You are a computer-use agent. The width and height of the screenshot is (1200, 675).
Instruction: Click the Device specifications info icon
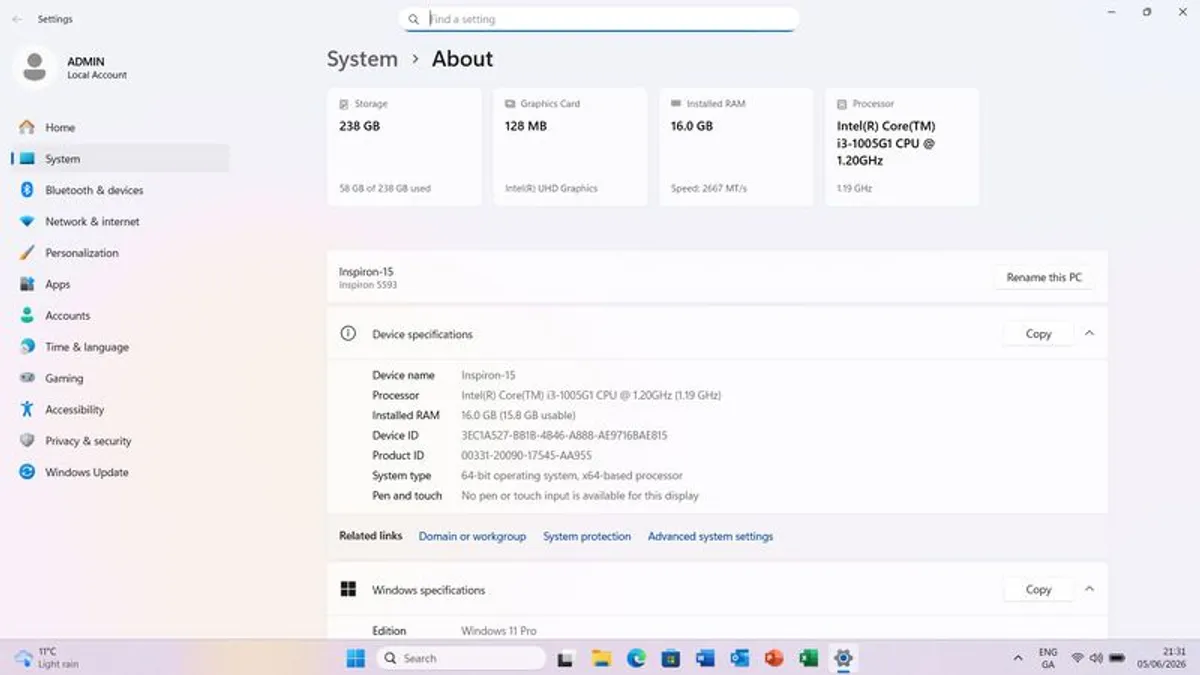click(x=348, y=334)
